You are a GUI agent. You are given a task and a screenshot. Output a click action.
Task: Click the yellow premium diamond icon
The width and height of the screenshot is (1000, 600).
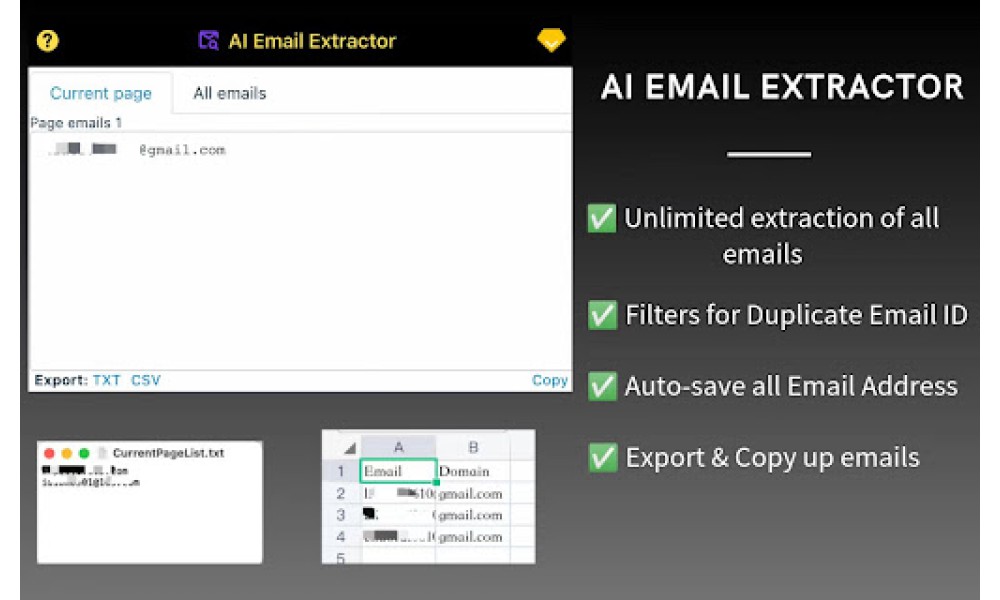point(551,40)
